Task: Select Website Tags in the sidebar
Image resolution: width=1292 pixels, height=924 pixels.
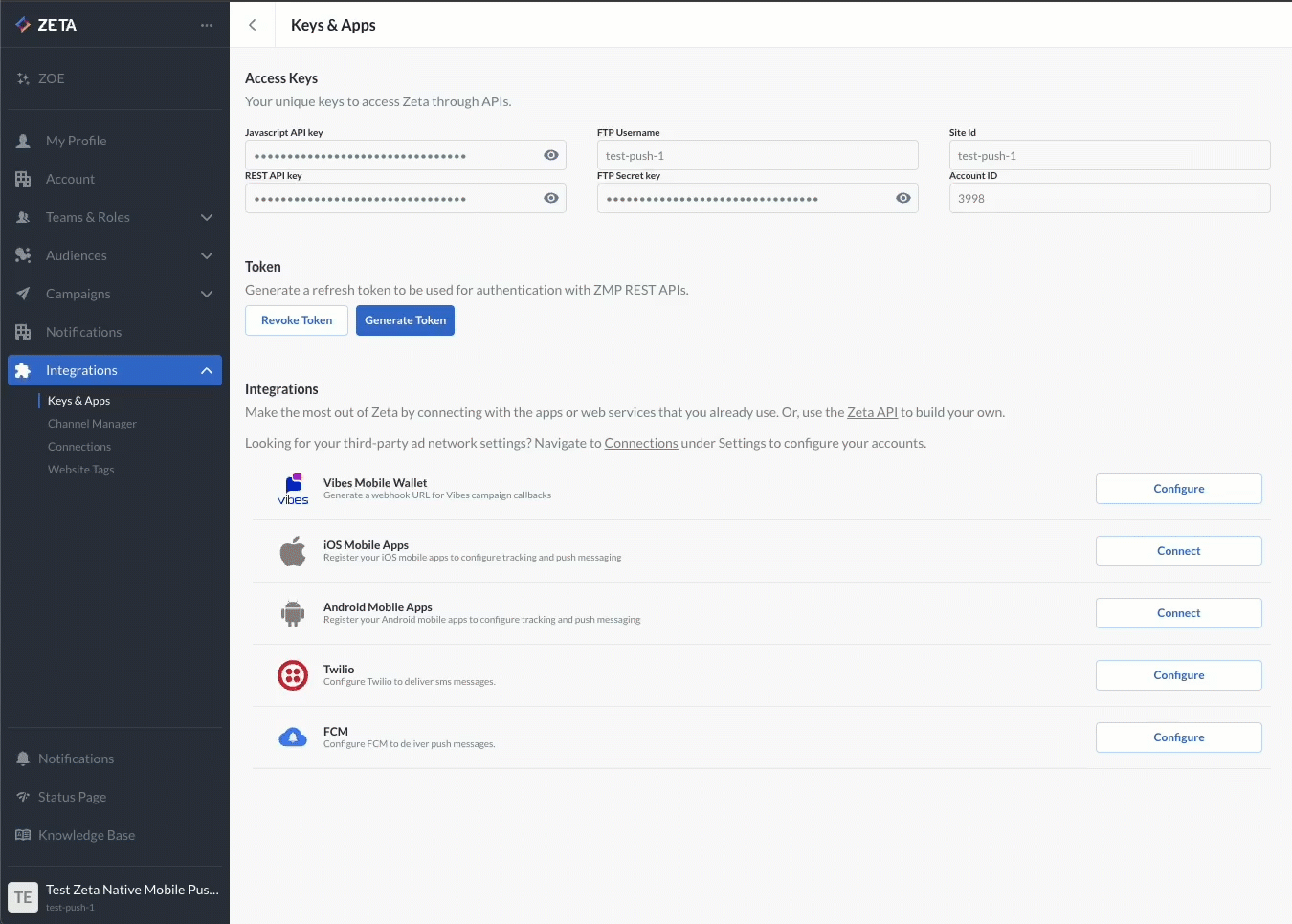Action: (x=81, y=470)
